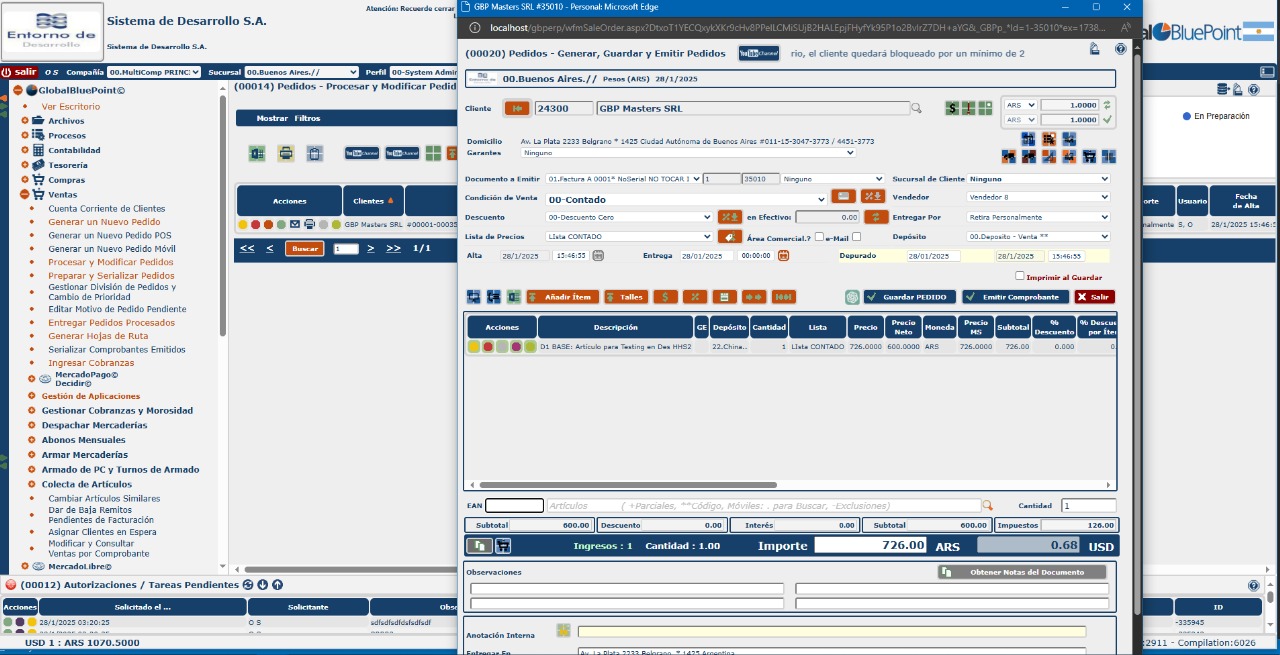
Task: Click the EAN input field
Action: pyautogui.click(x=514, y=506)
